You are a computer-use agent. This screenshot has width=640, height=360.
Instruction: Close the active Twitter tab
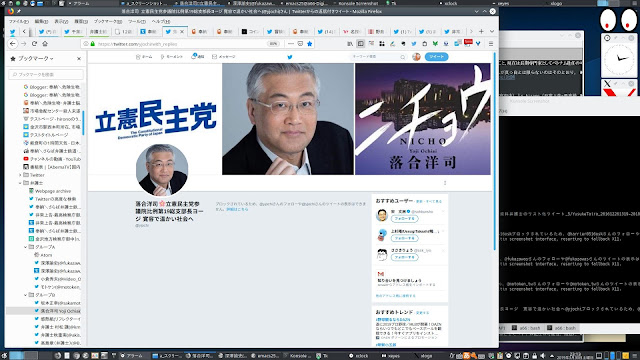coord(182,31)
